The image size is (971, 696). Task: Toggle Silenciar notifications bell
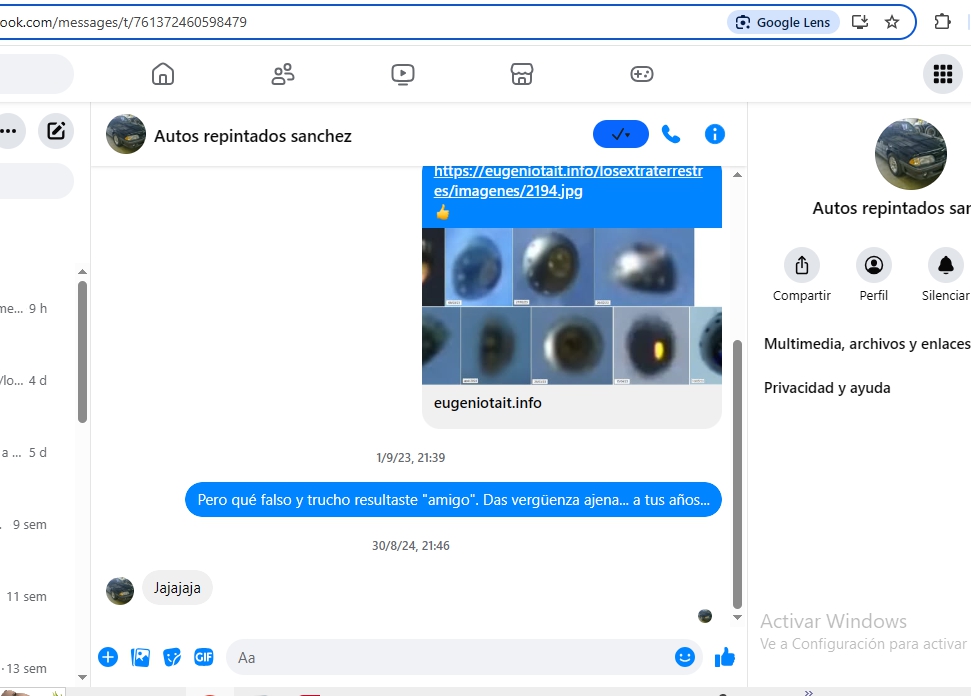945,265
